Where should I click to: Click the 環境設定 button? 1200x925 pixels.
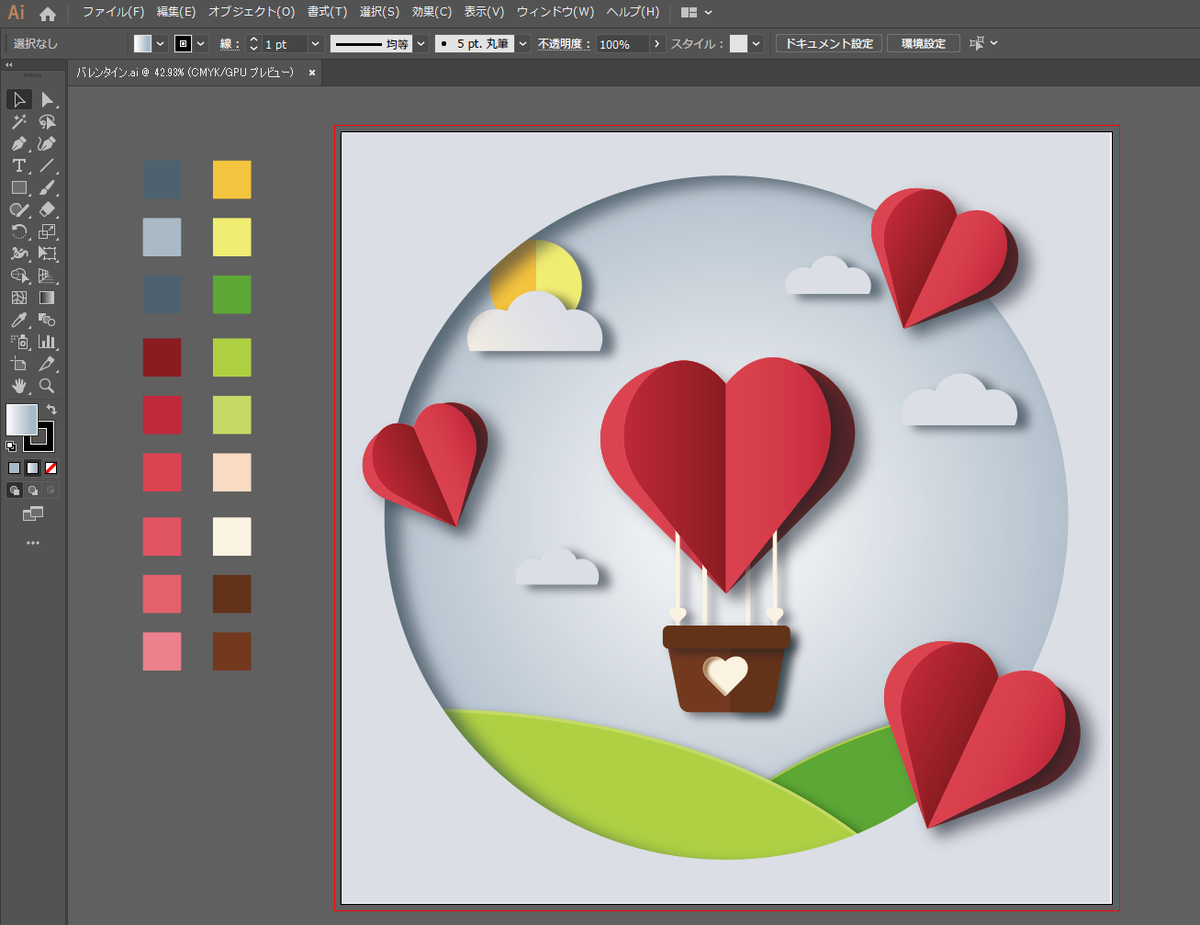[923, 44]
